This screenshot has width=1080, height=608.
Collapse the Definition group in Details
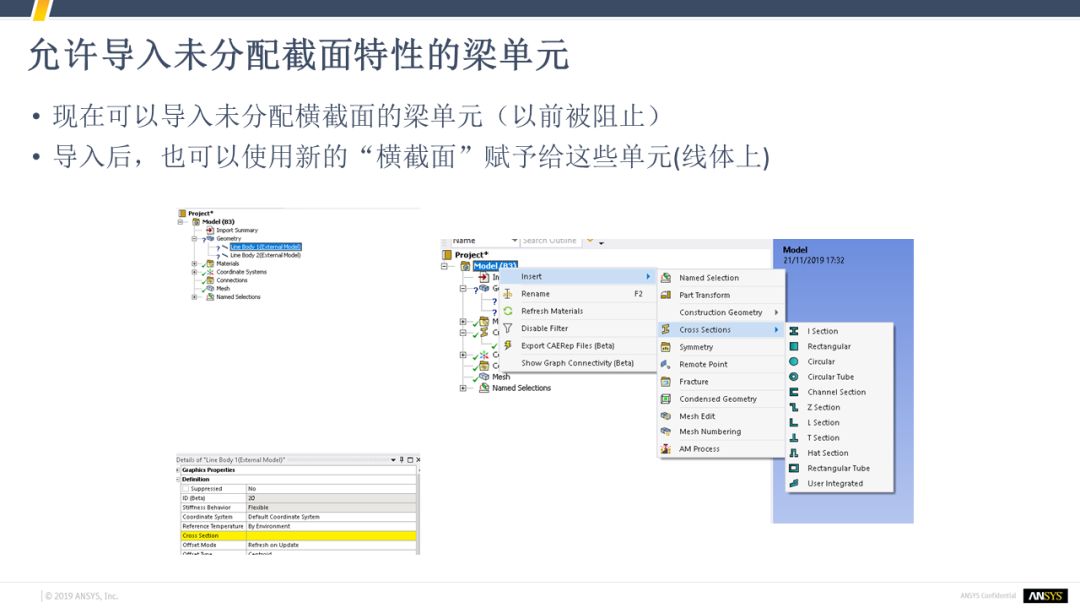(x=179, y=479)
